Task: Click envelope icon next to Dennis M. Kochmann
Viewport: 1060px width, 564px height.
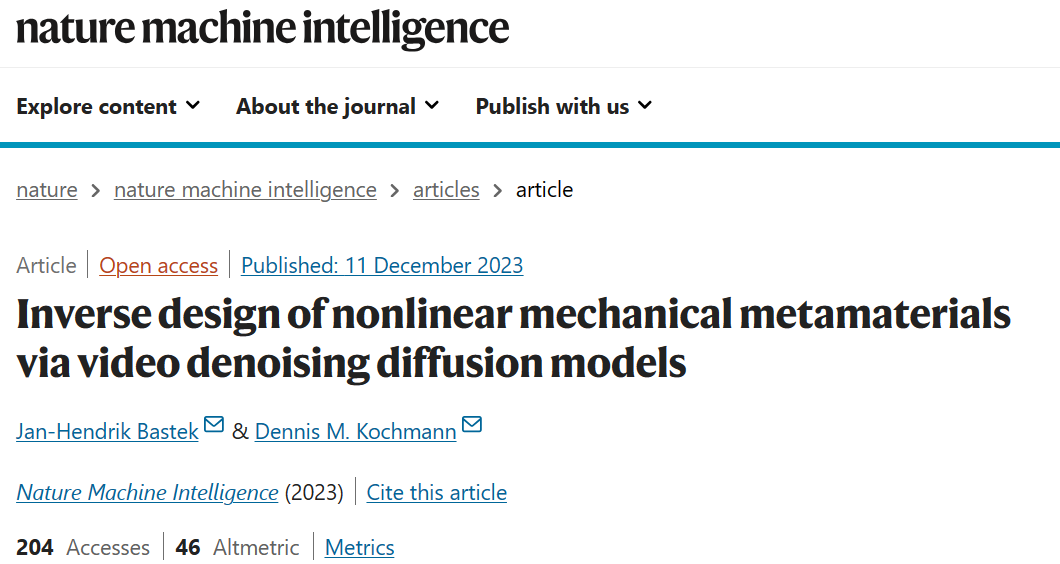Action: [x=472, y=425]
